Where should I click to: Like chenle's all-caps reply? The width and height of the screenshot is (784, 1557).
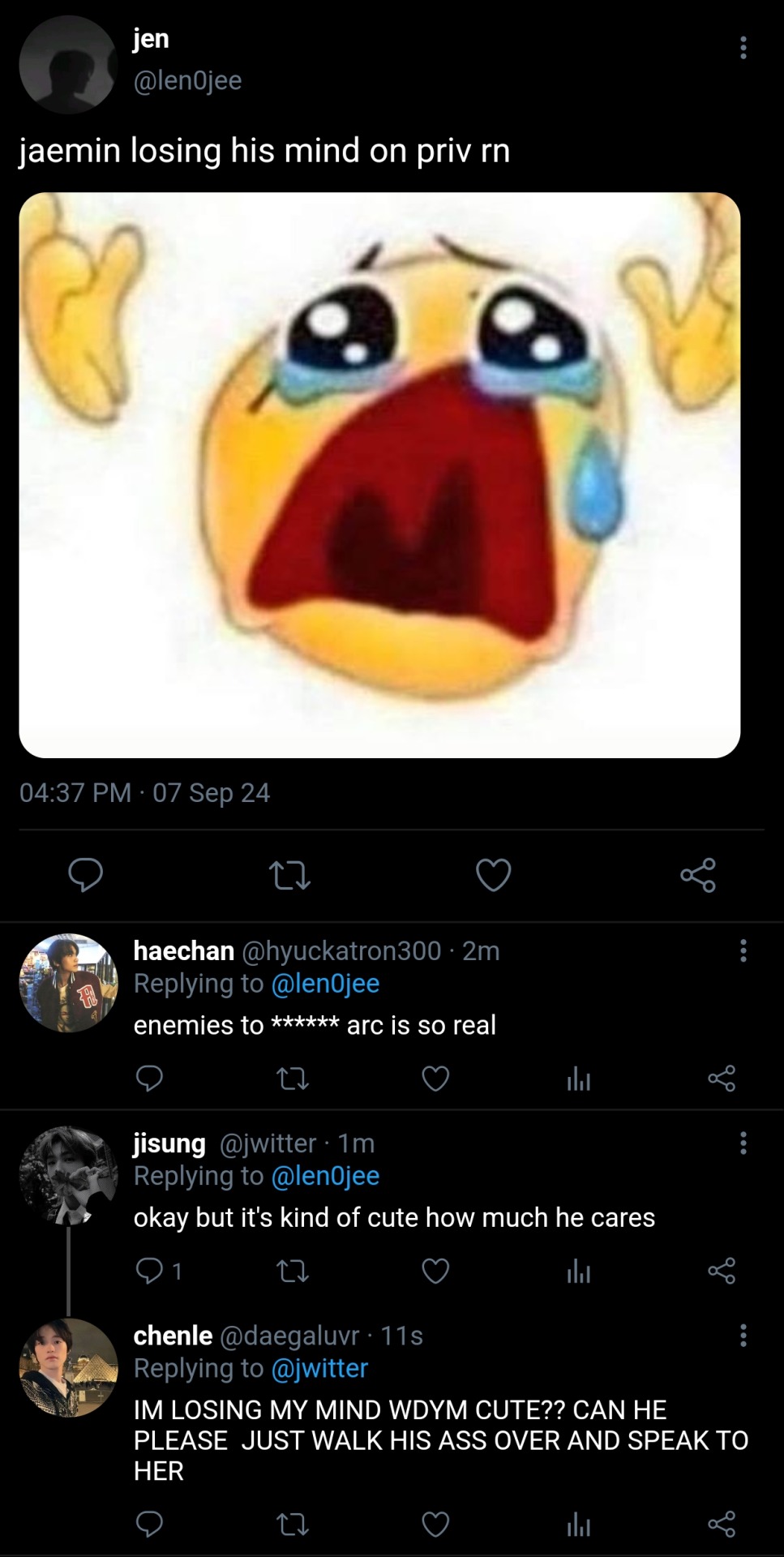(x=435, y=1525)
